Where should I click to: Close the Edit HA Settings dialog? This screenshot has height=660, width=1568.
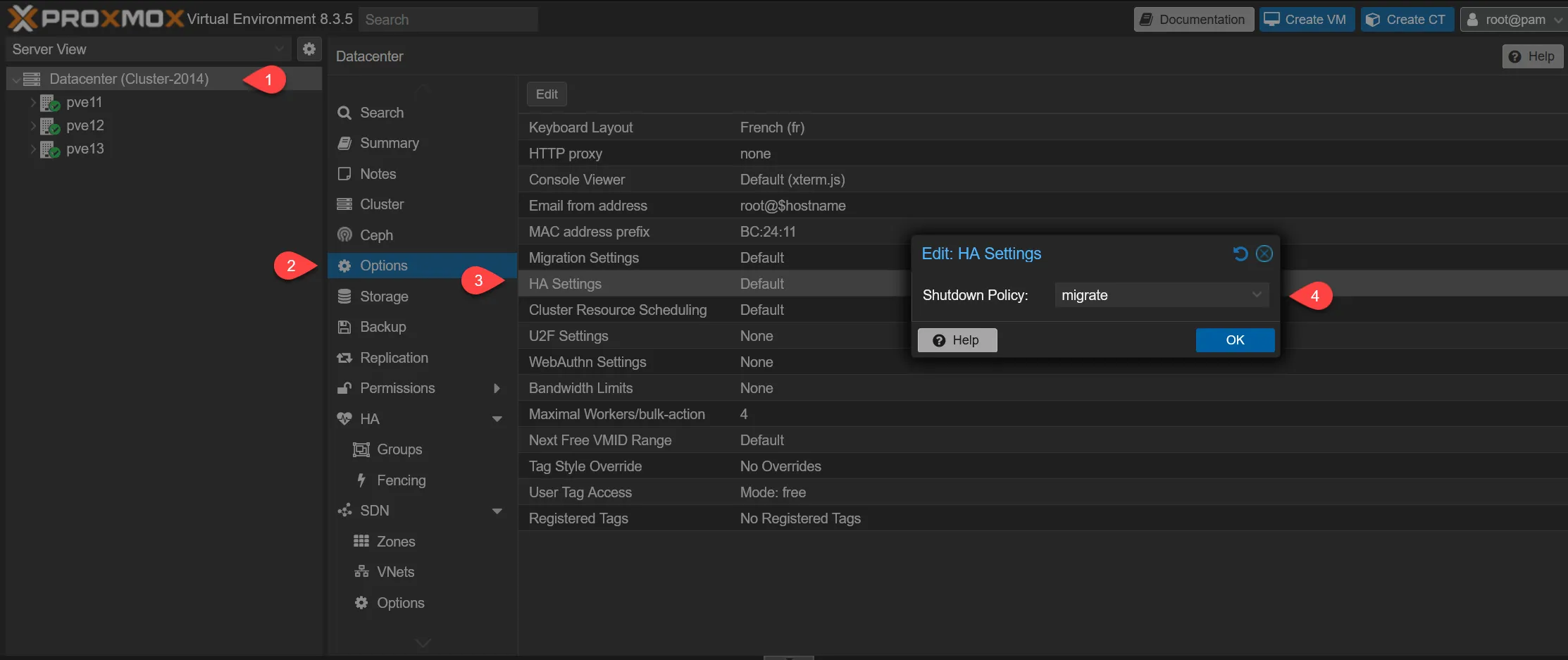pos(1264,254)
